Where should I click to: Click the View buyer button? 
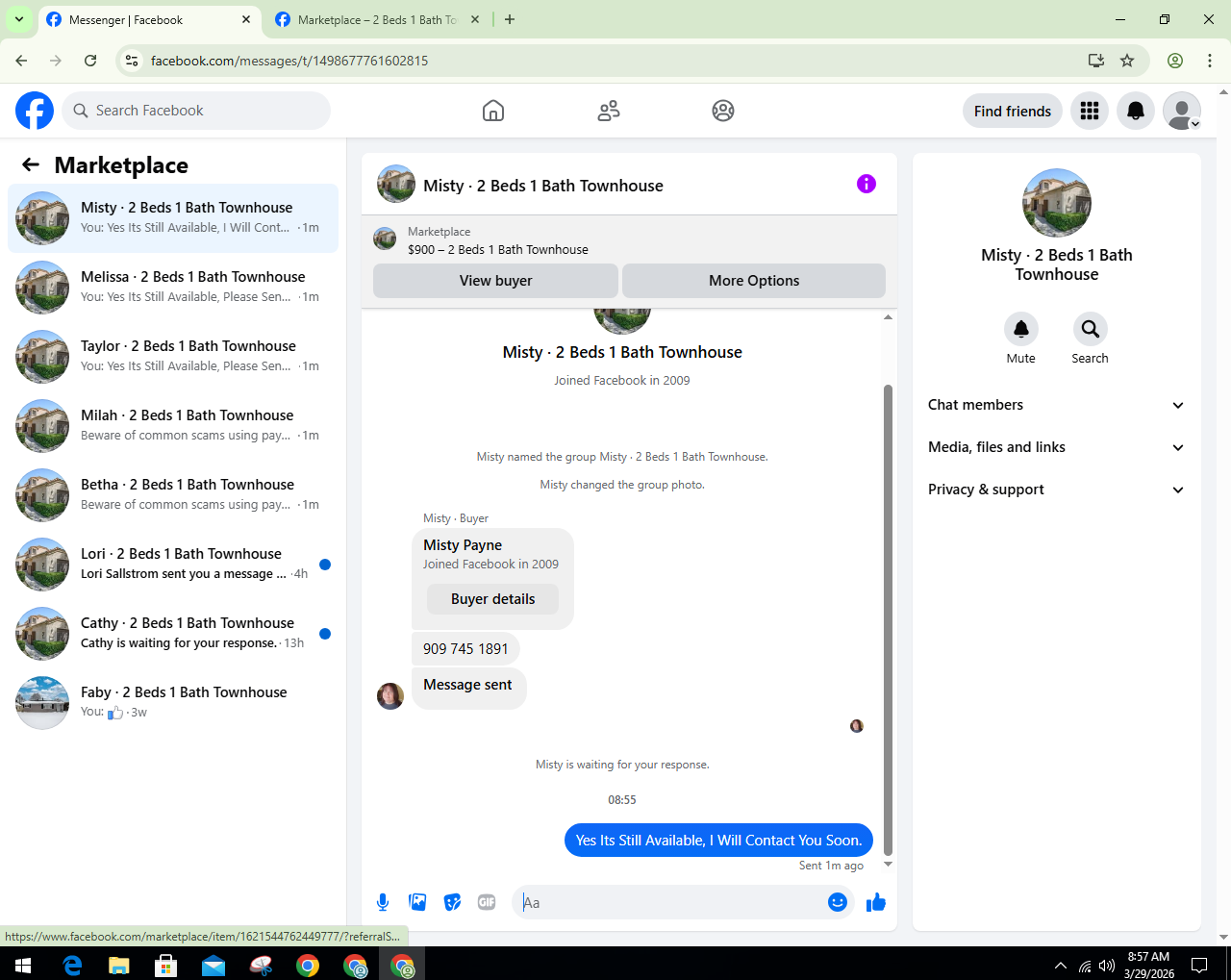click(x=495, y=281)
